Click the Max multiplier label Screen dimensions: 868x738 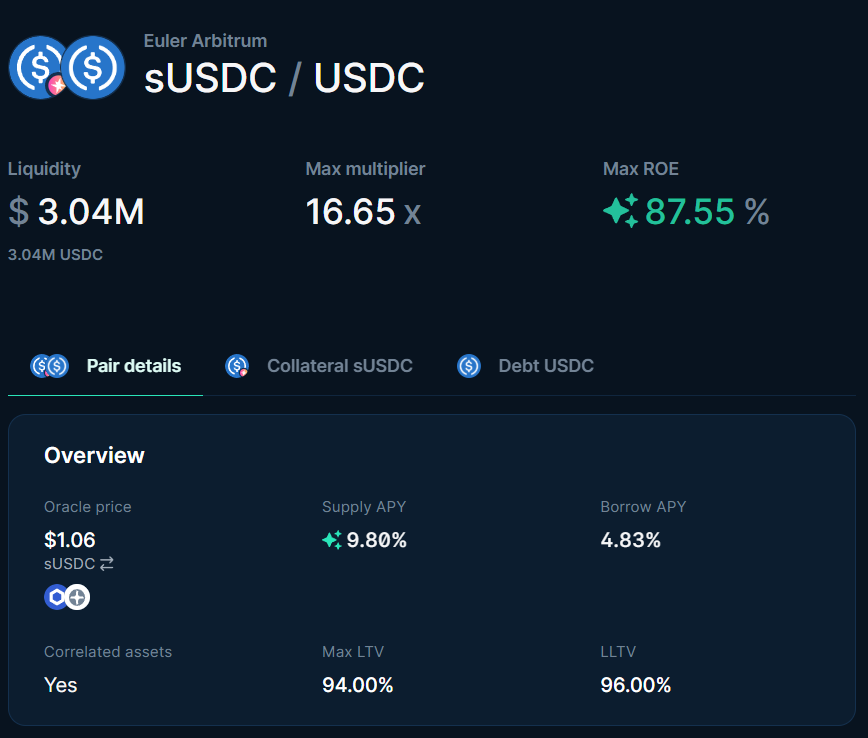click(x=365, y=169)
